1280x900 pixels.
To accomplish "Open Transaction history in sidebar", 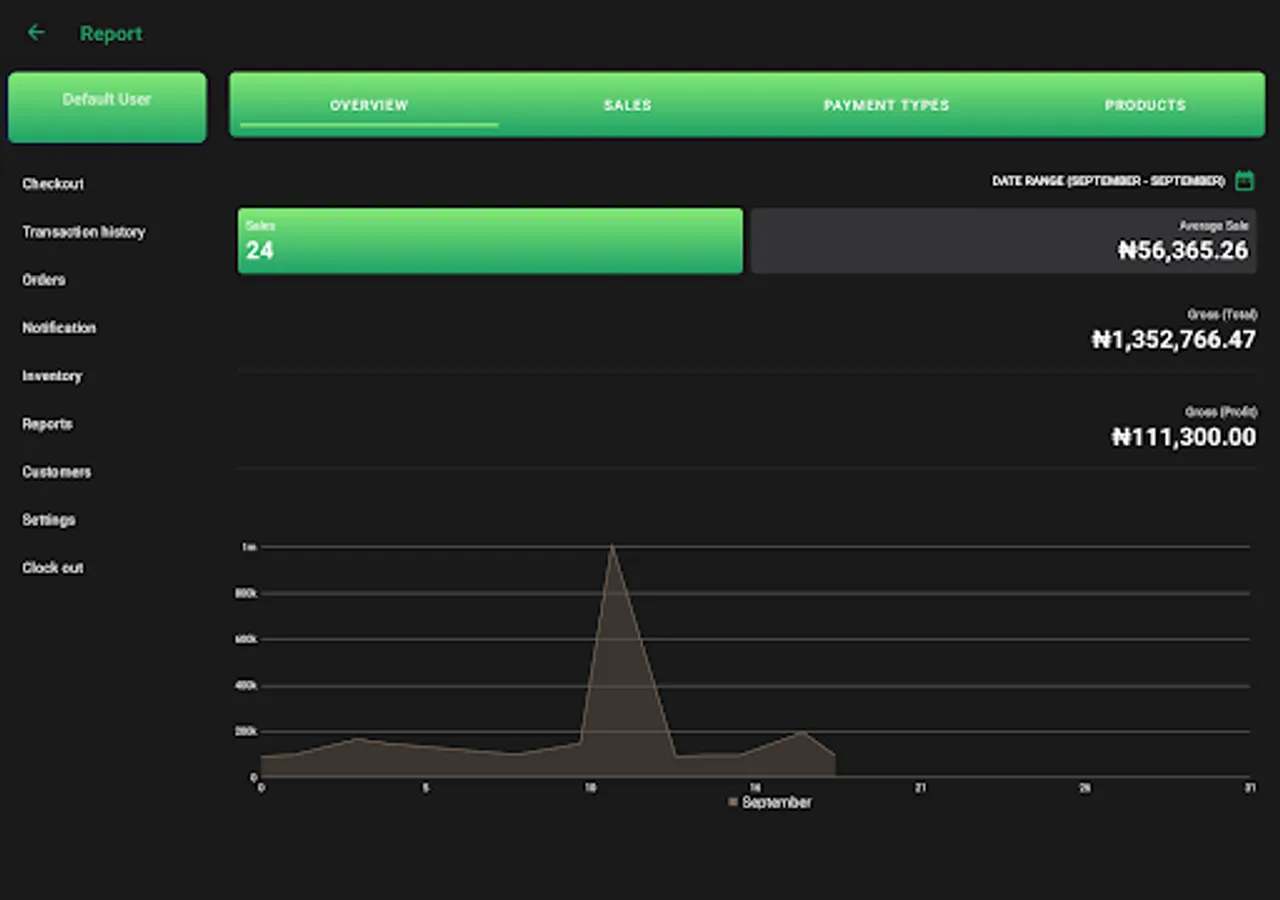I will coord(84,232).
